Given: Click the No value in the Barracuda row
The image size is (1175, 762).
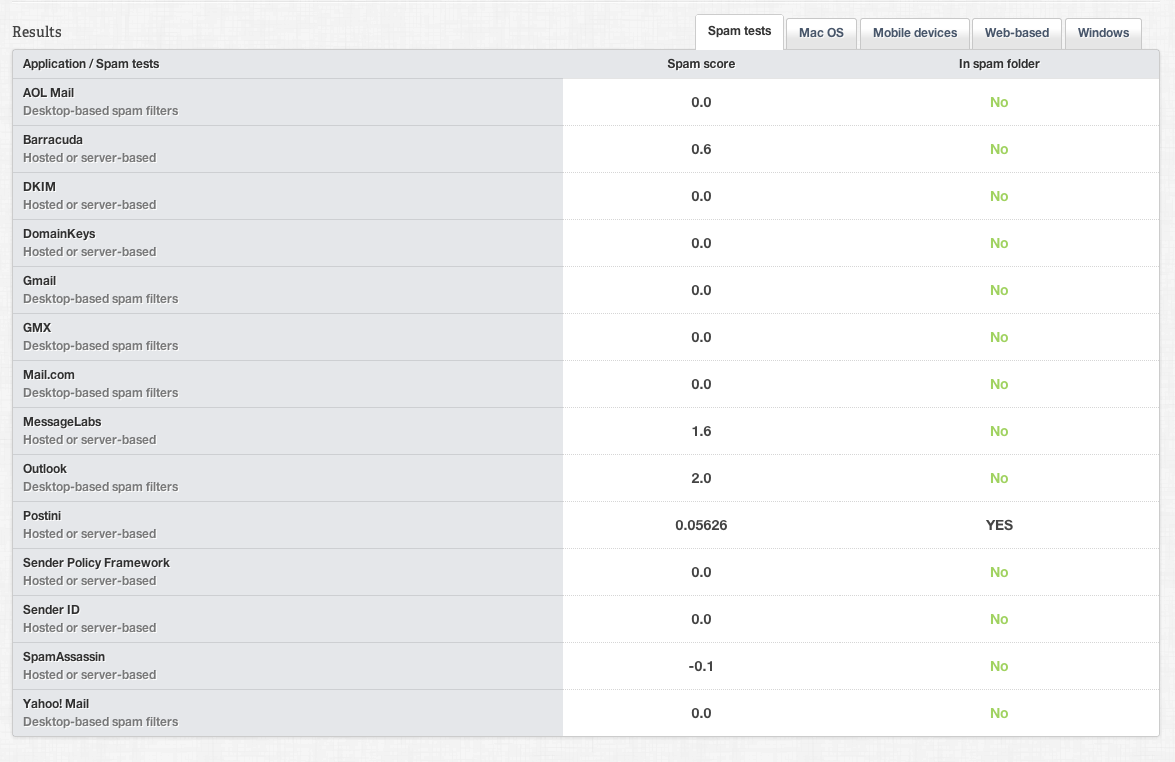Looking at the screenshot, I should pyautogui.click(x=999, y=149).
